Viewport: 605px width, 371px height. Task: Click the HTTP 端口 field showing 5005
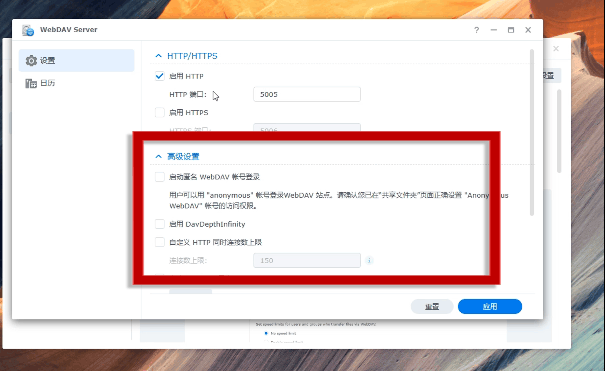coord(307,94)
